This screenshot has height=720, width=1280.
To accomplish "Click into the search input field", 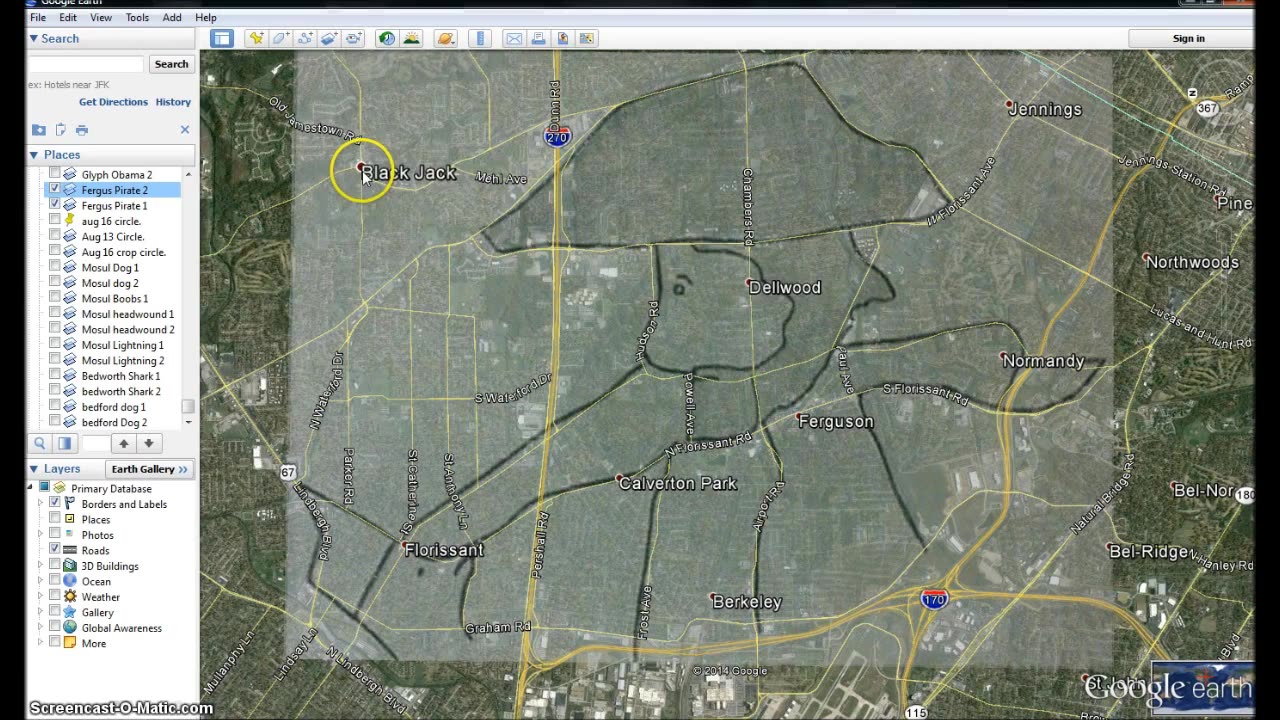I will click(x=87, y=64).
